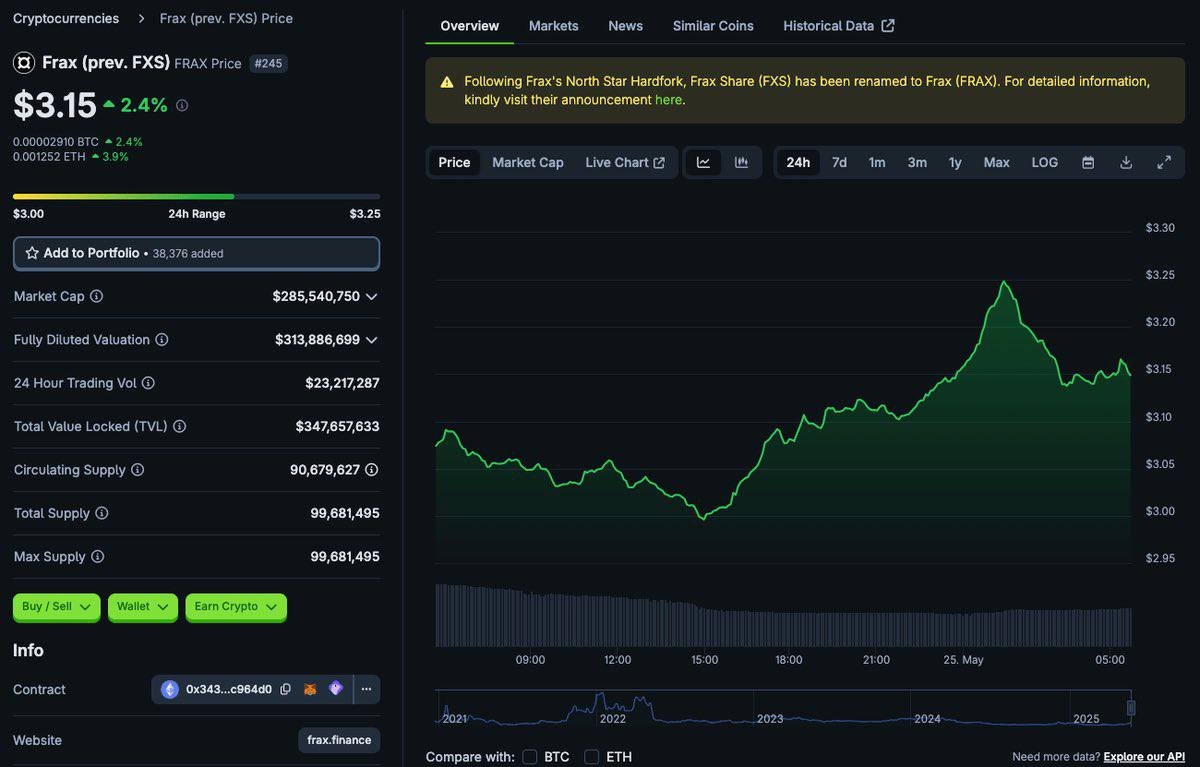
Task: Download chart data with download icon
Action: [x=1126, y=163]
